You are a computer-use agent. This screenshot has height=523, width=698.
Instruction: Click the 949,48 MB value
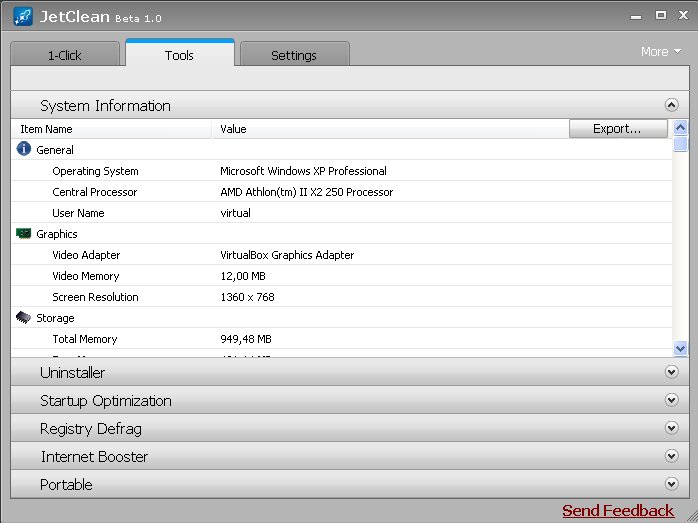(246, 339)
